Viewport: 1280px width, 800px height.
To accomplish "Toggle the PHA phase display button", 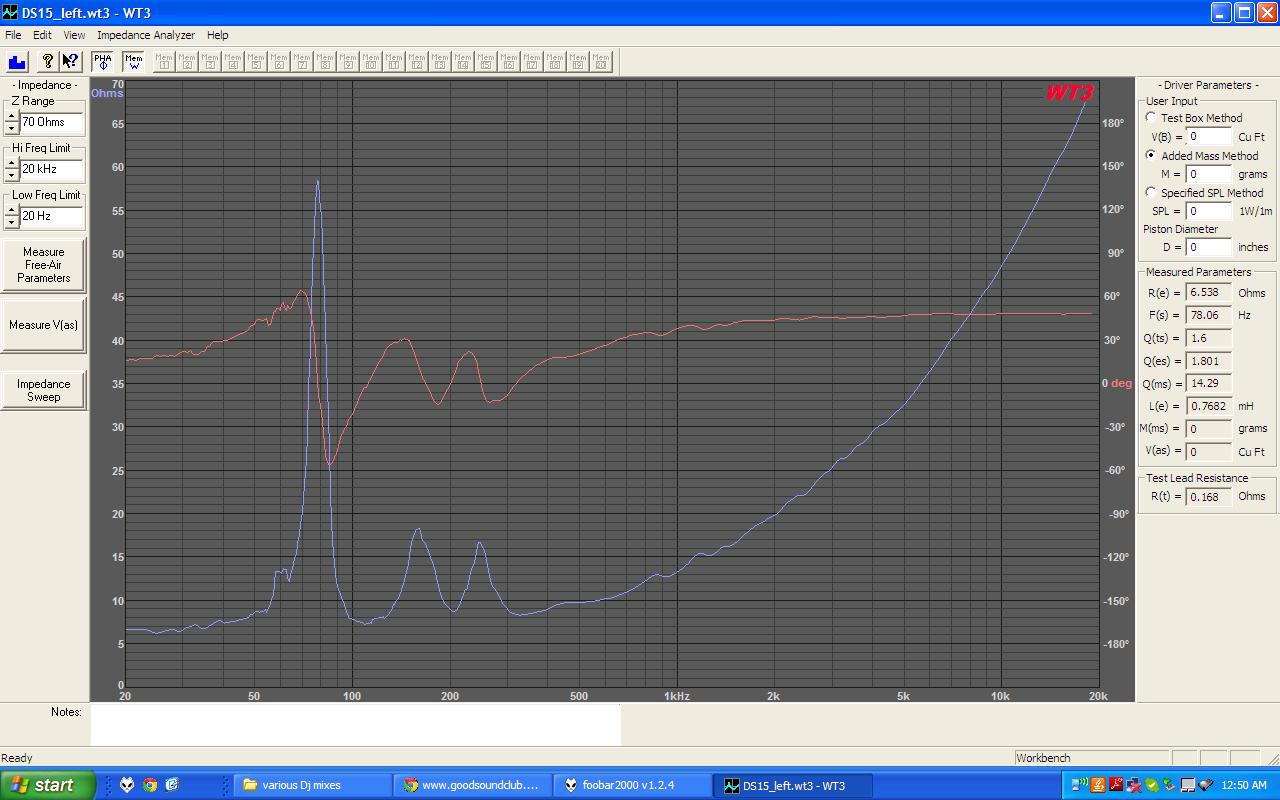I will pyautogui.click(x=103, y=61).
